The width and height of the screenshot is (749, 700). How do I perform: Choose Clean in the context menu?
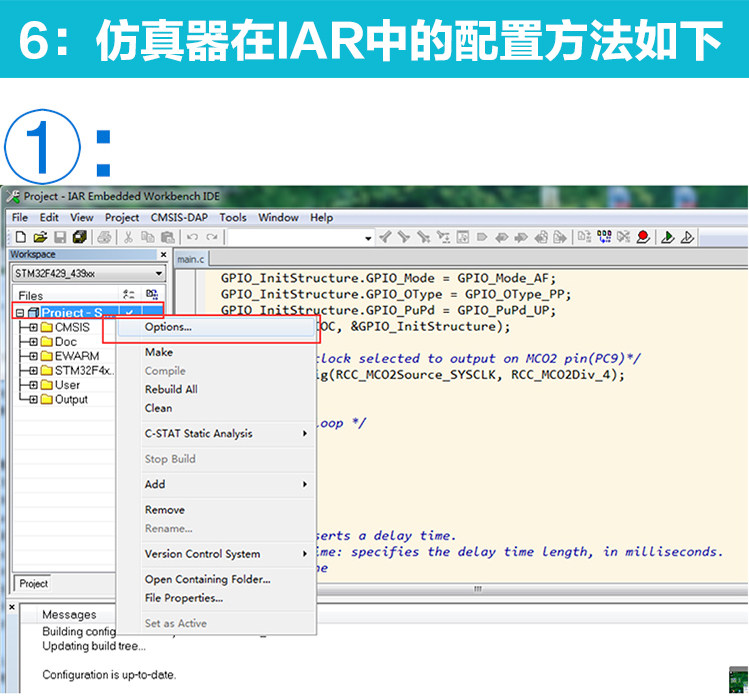point(216,408)
